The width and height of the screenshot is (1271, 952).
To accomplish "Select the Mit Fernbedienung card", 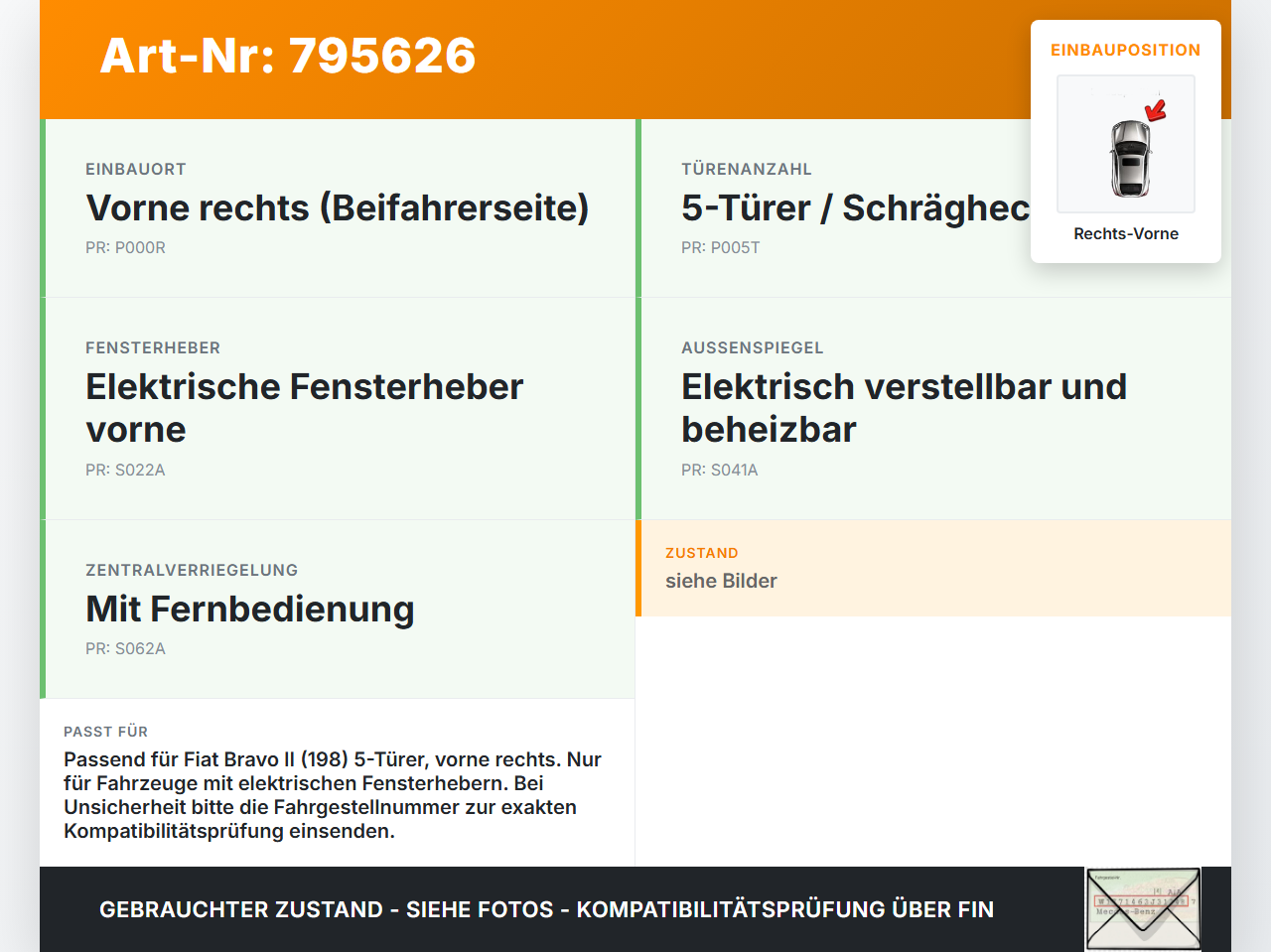I will point(338,610).
